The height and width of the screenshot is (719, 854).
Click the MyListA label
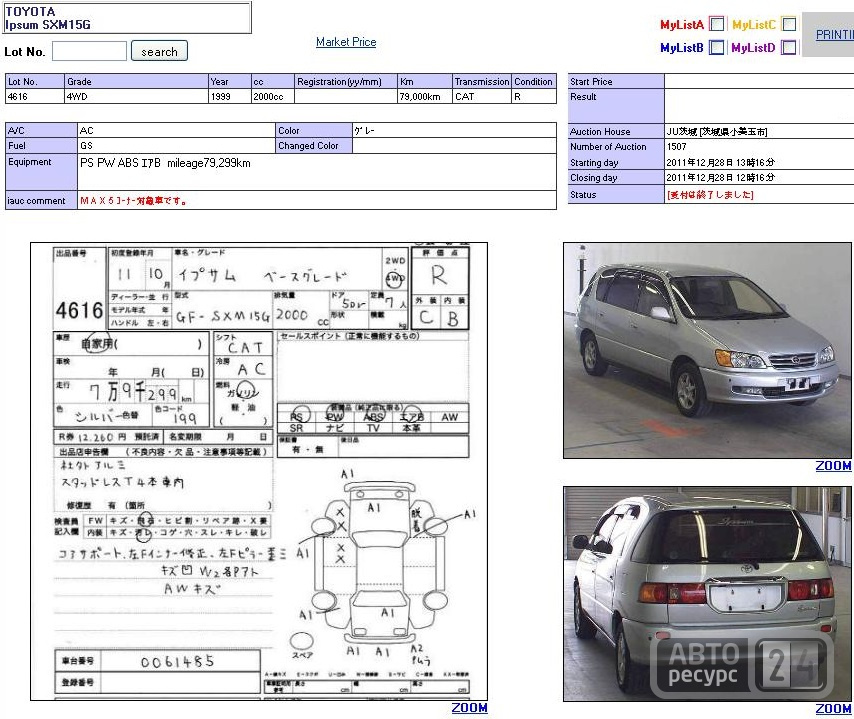click(682, 25)
